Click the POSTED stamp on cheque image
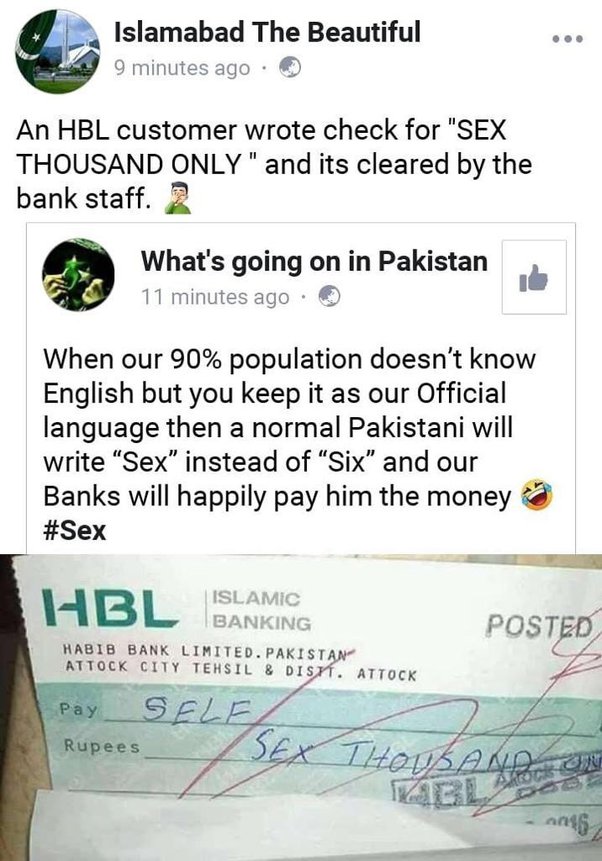This screenshot has width=602, height=861. point(540,626)
